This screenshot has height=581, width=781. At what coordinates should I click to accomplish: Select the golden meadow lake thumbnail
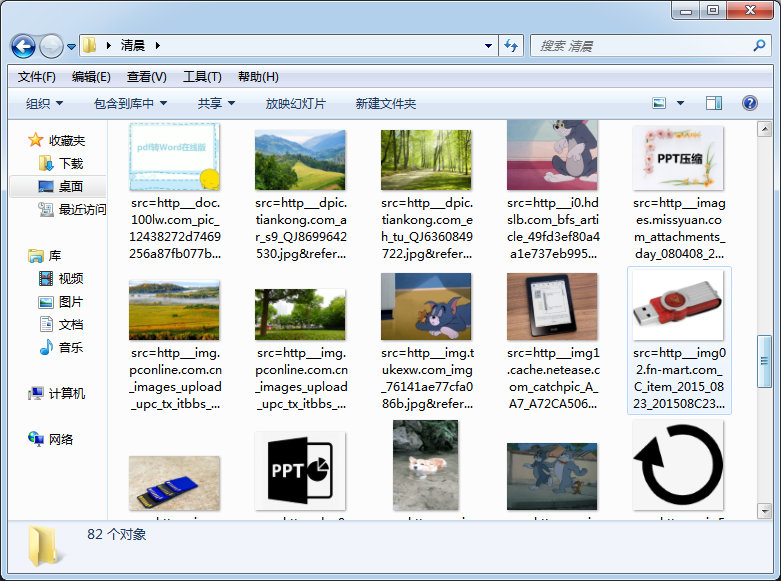click(x=174, y=310)
